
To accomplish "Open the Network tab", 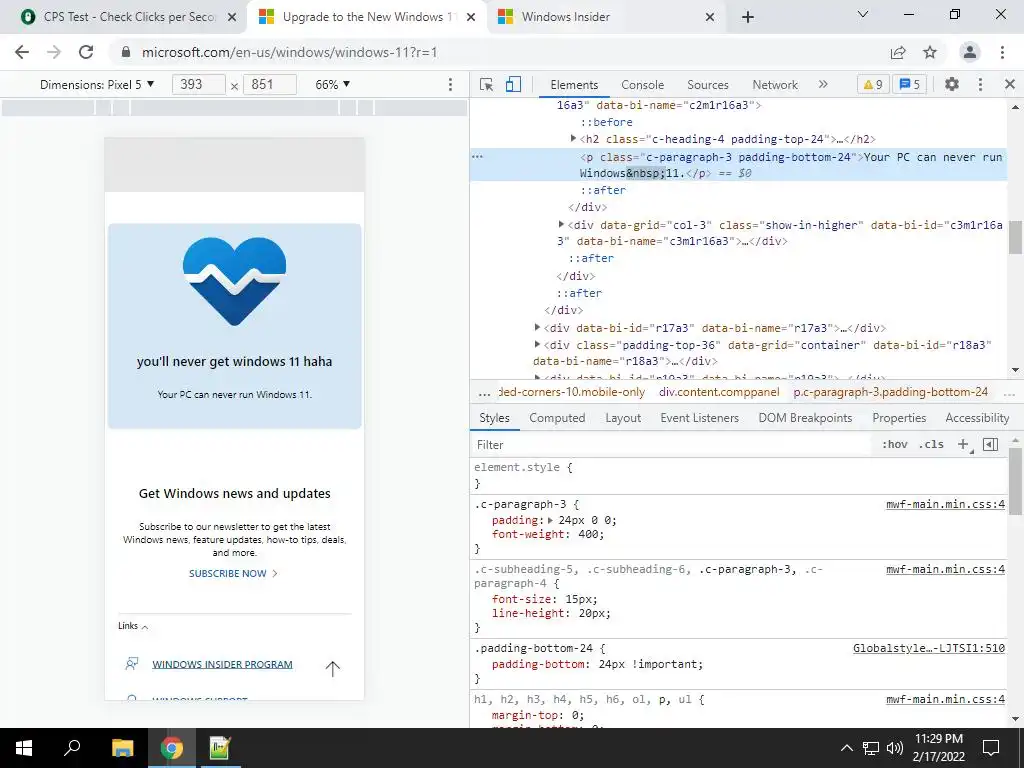I will 775,85.
